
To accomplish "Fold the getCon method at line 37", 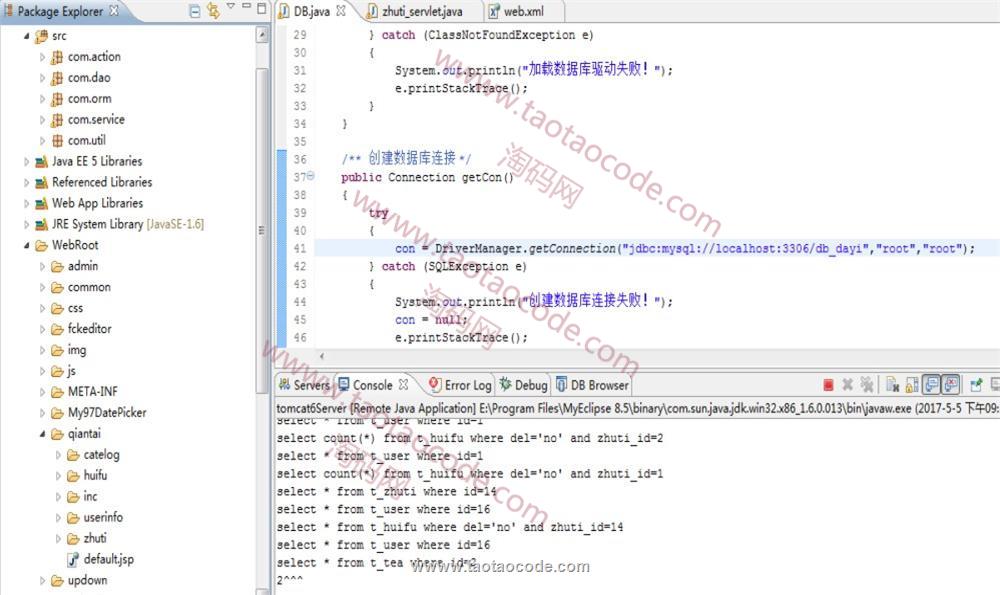I will click(309, 177).
